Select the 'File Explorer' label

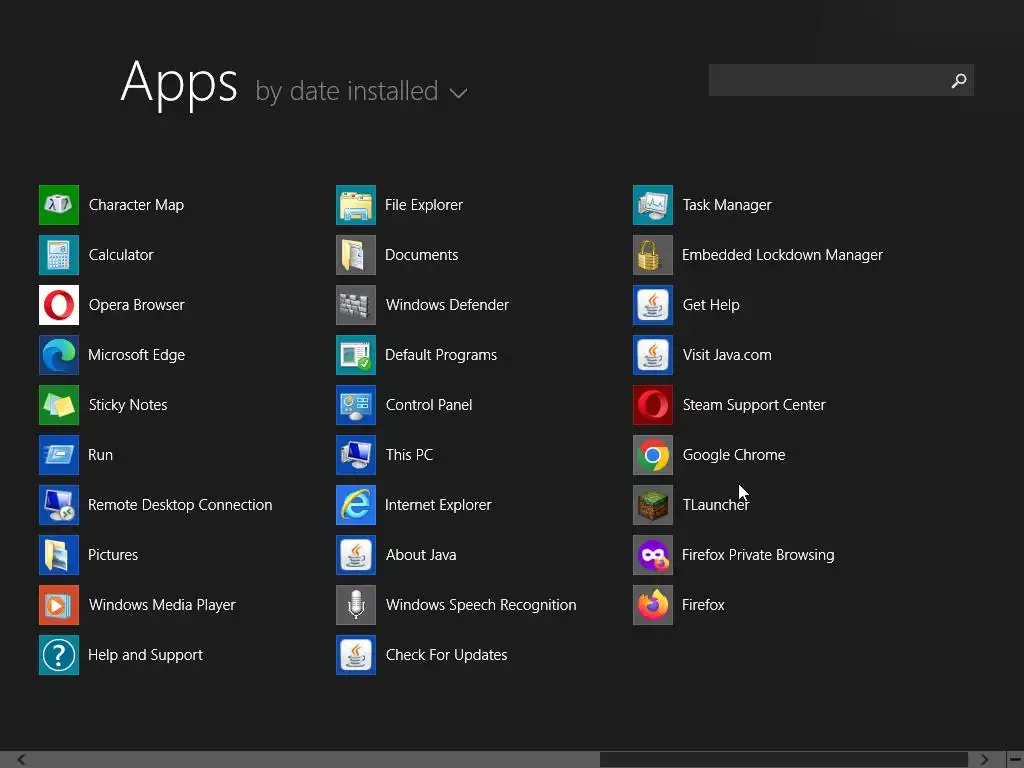click(424, 205)
